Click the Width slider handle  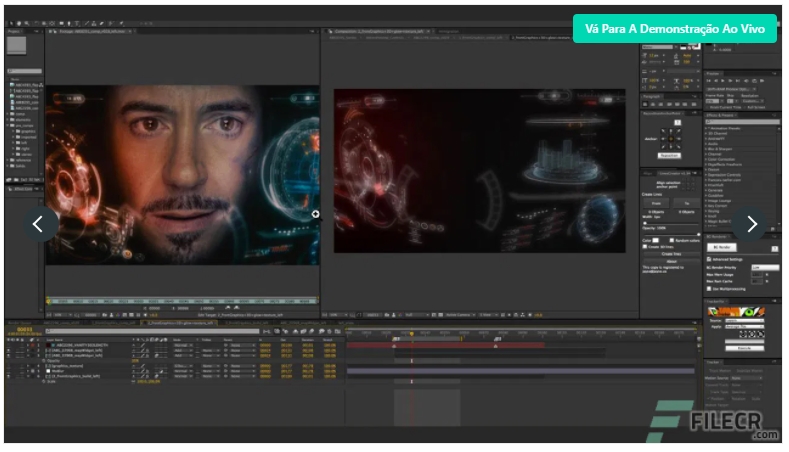(645, 223)
